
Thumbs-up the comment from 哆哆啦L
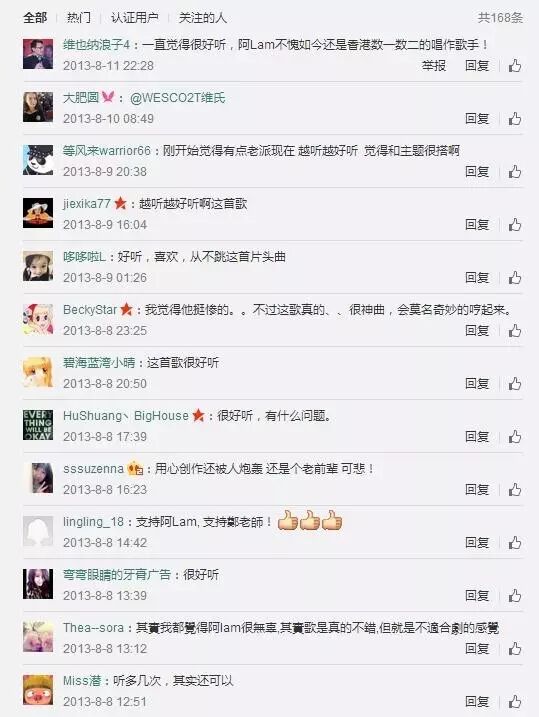tap(515, 278)
